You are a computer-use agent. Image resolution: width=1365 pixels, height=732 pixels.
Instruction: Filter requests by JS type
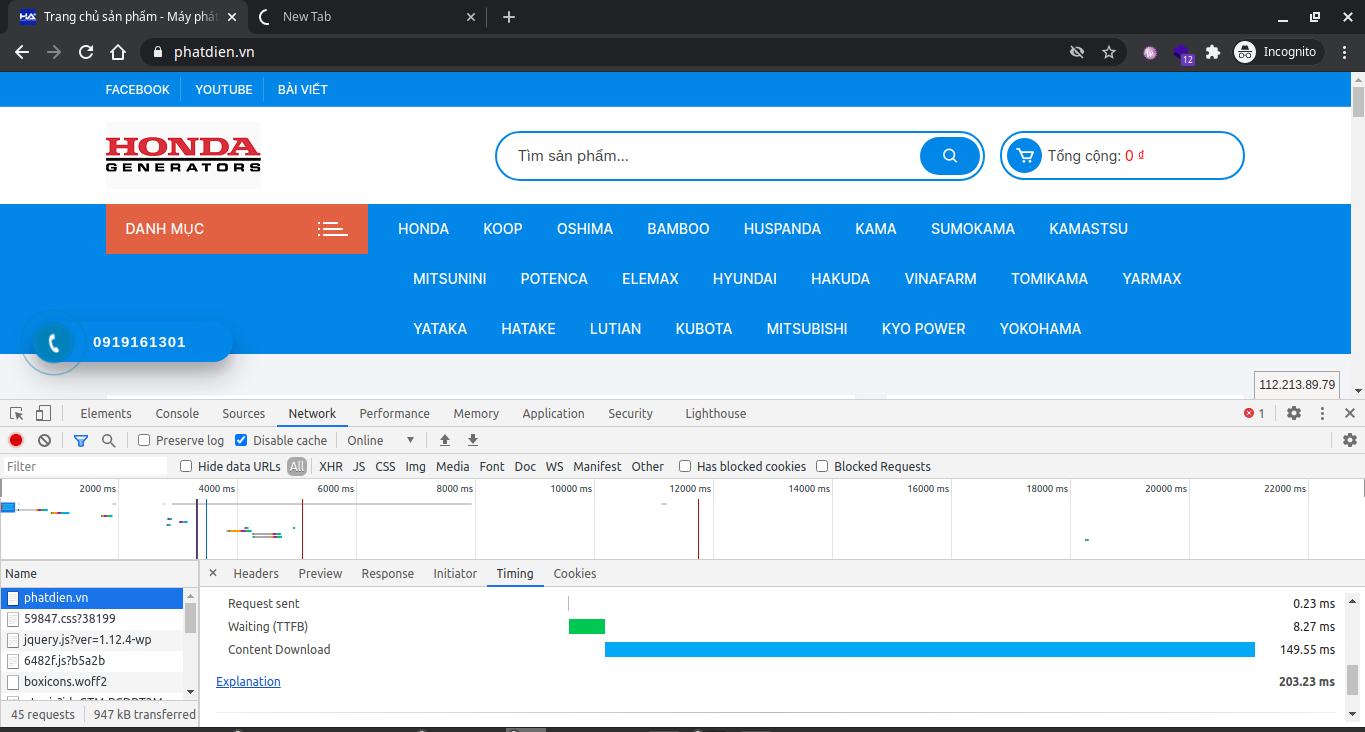359,466
